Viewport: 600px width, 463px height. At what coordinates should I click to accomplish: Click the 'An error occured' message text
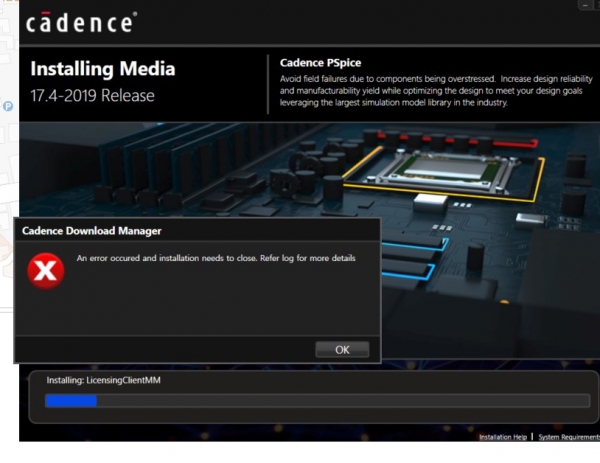click(x=216, y=258)
